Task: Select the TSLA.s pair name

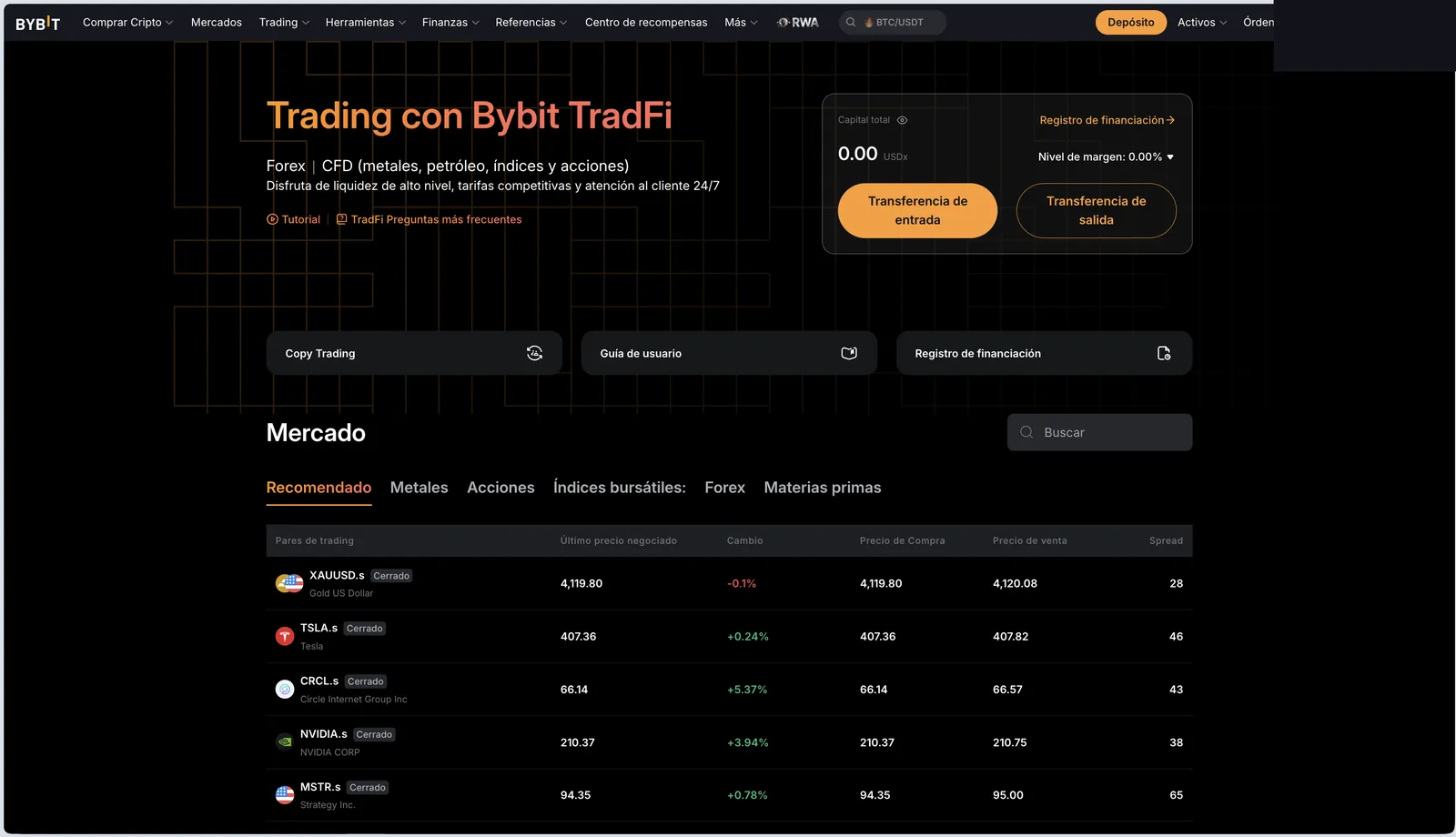Action: (318, 628)
